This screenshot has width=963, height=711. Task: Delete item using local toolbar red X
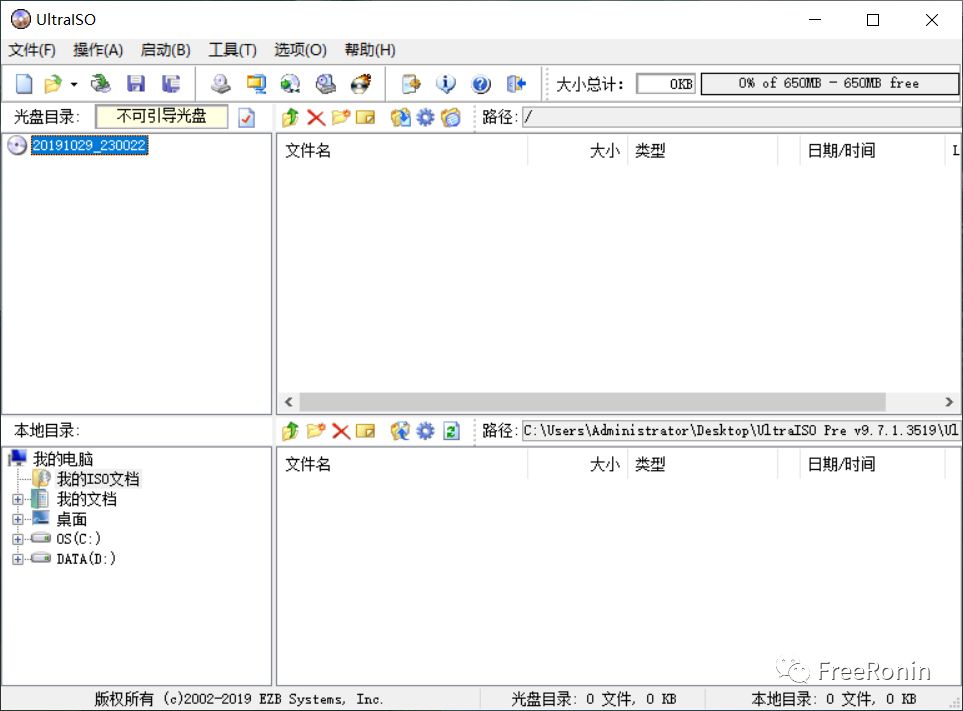(341, 431)
